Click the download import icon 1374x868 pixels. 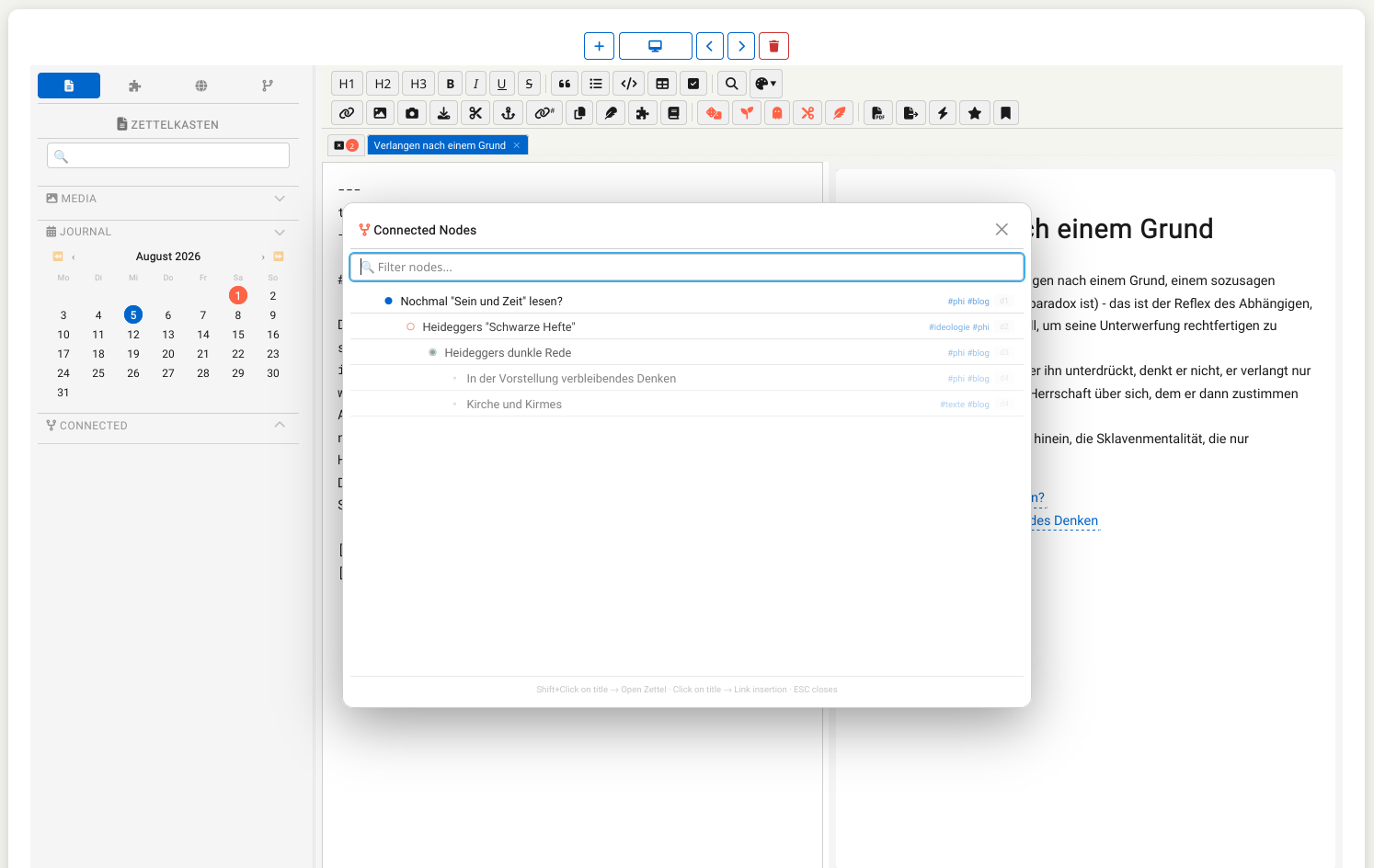443,113
